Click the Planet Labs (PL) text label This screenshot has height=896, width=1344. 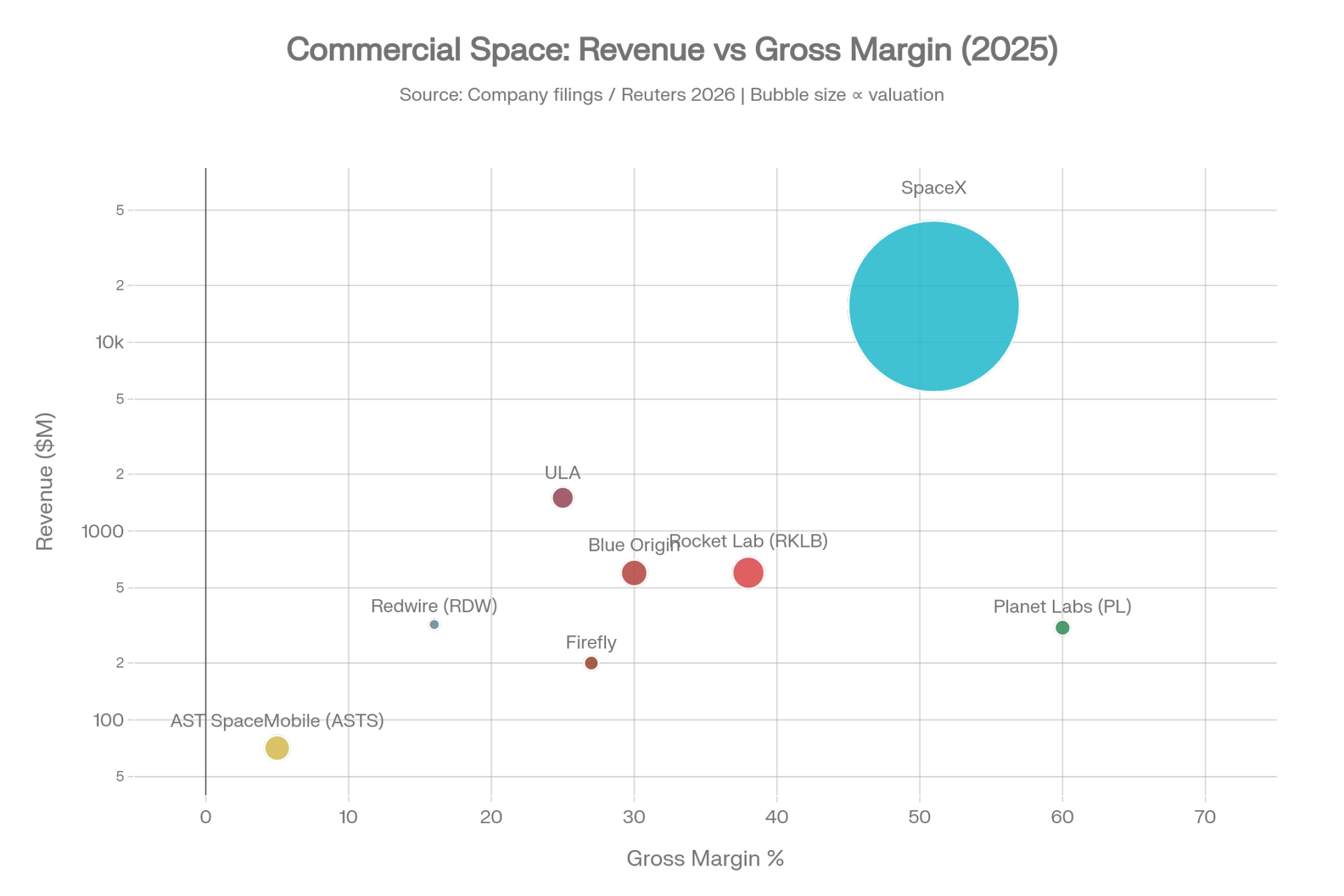[x=1062, y=606]
